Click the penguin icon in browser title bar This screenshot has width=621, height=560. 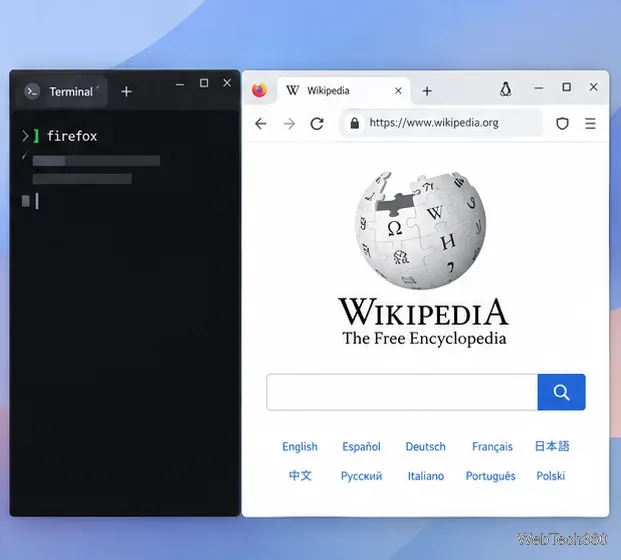click(x=505, y=89)
